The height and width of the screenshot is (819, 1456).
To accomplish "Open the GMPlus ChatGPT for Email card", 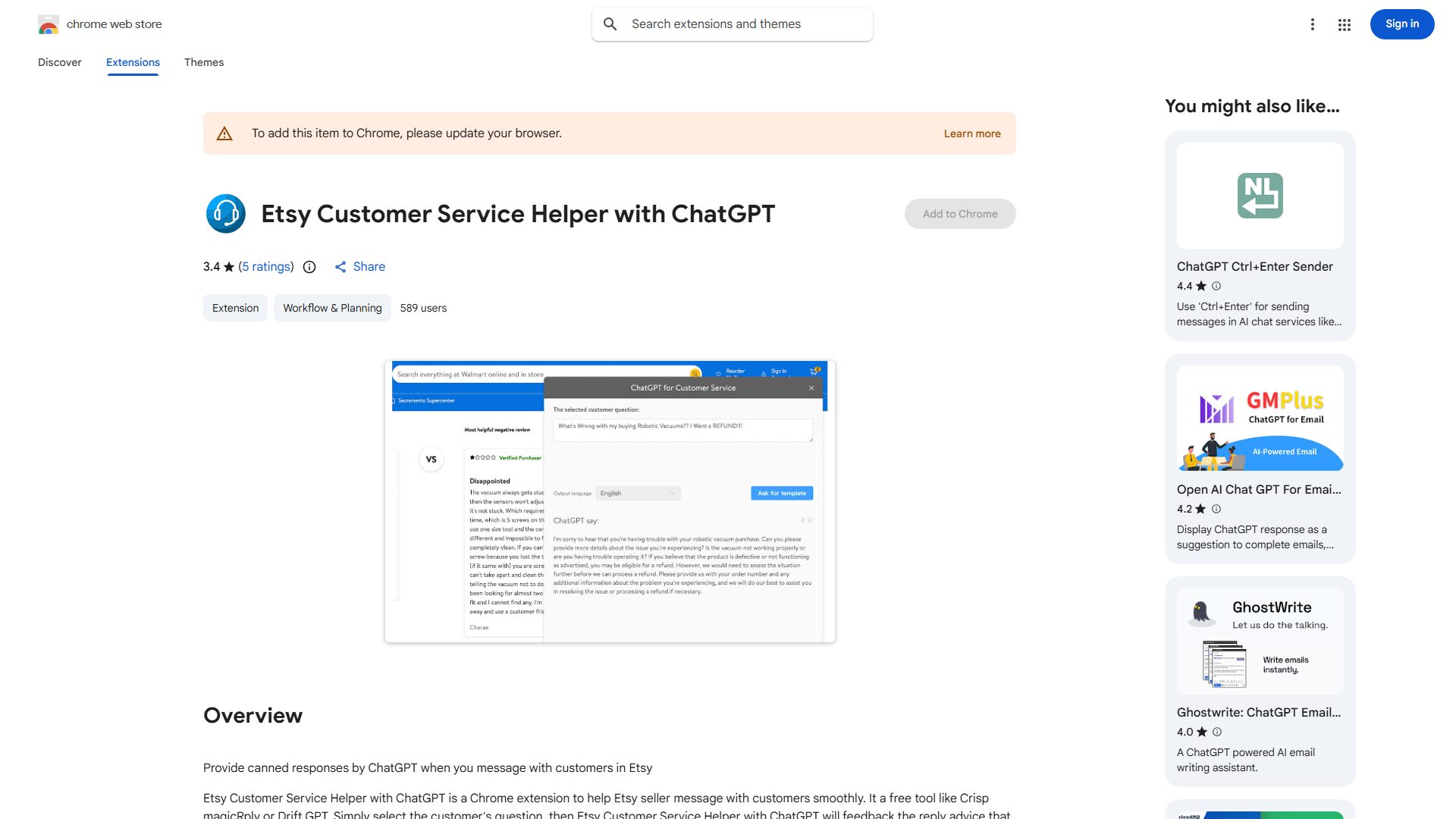I will (1259, 455).
